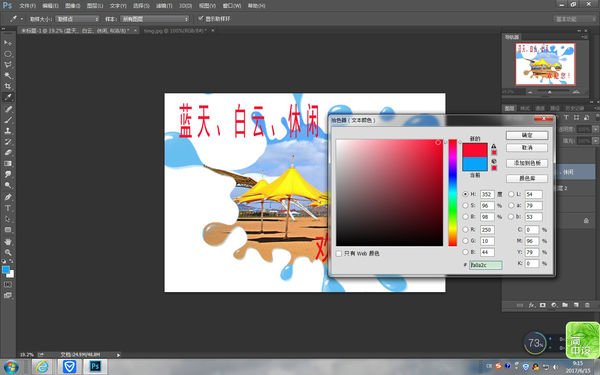Select the Rectangle shape tool
This screenshot has width=600, height=375.
click(x=8, y=230)
